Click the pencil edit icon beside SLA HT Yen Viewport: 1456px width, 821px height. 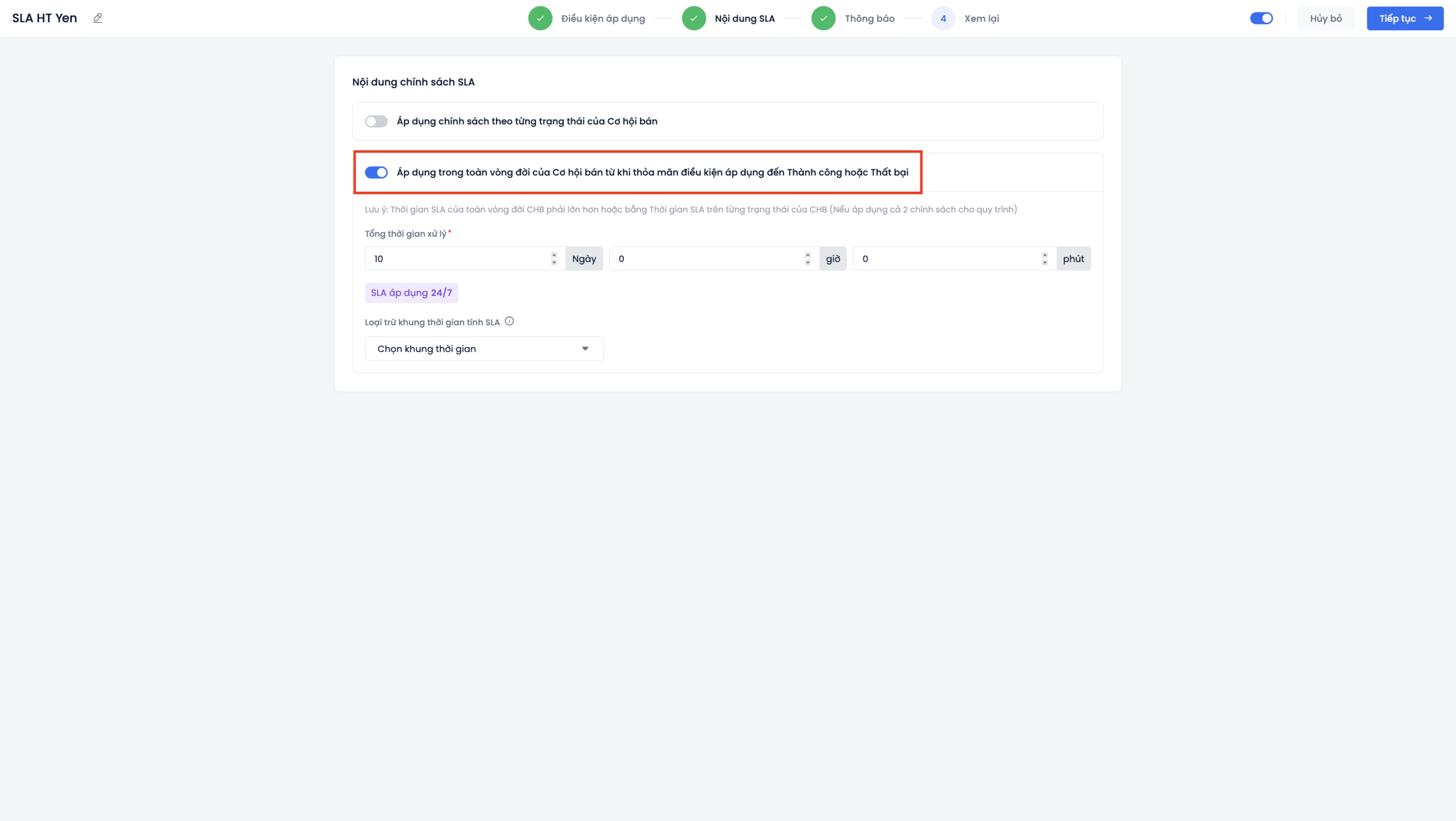click(98, 18)
